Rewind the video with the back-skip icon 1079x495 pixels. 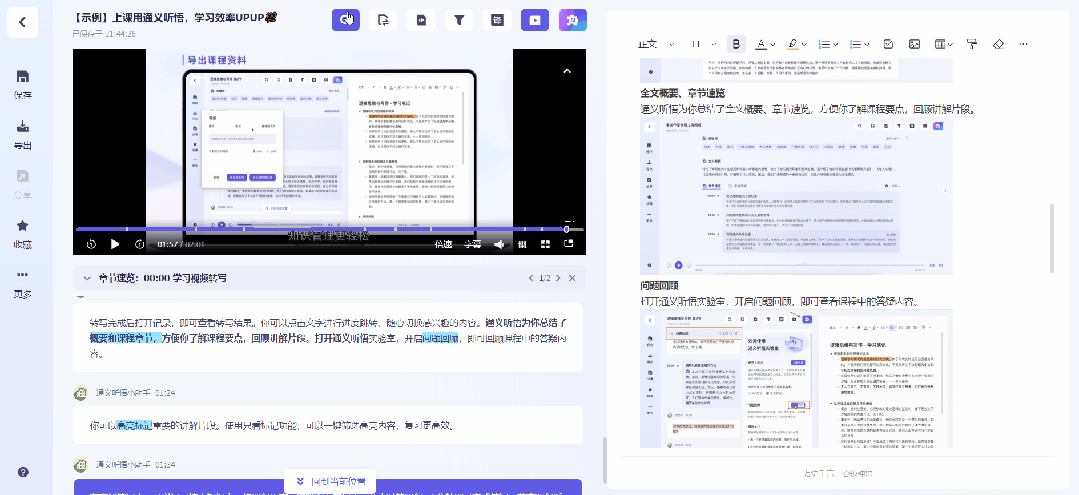click(x=91, y=244)
